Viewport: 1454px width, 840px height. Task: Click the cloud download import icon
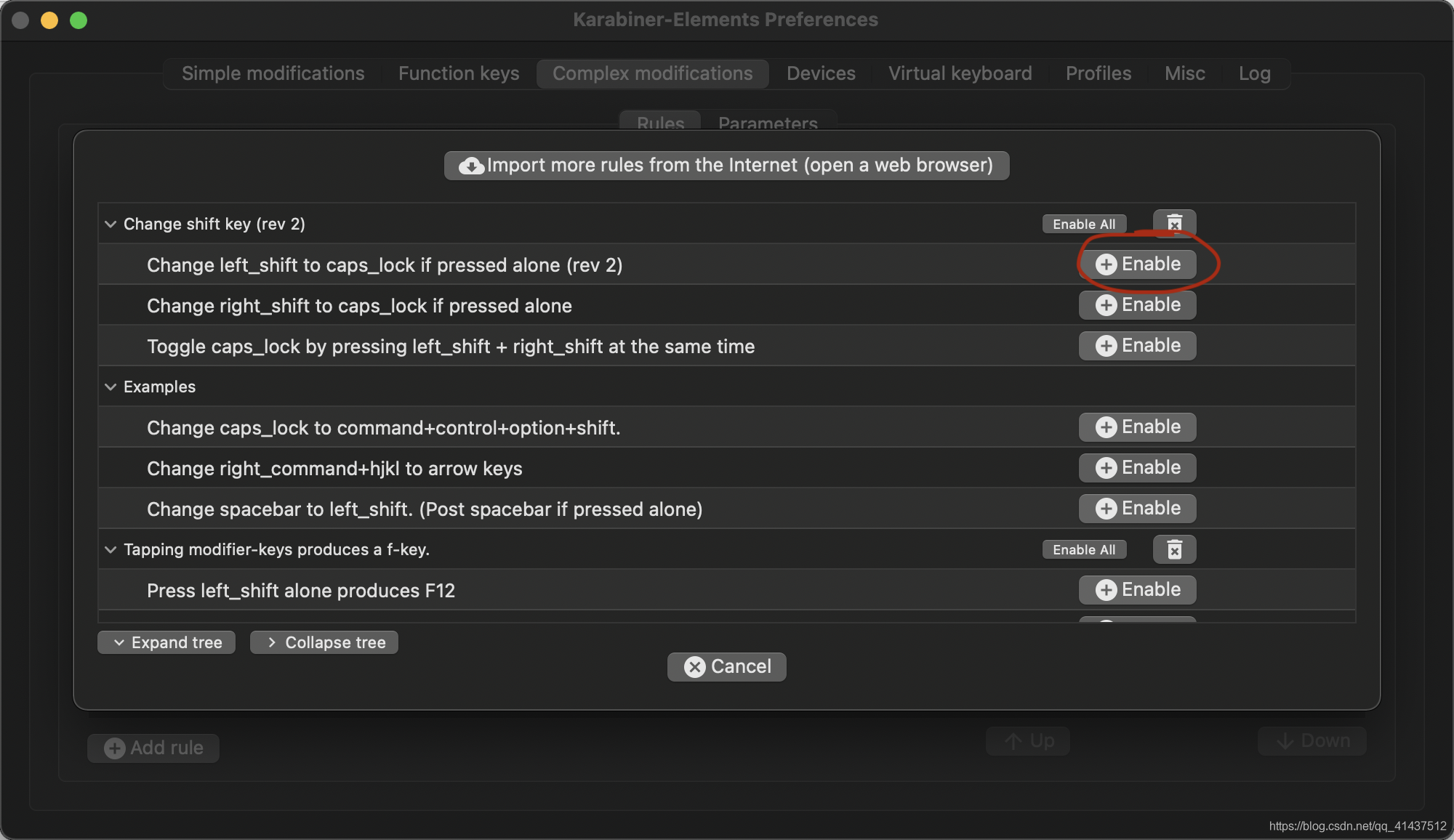tap(471, 166)
